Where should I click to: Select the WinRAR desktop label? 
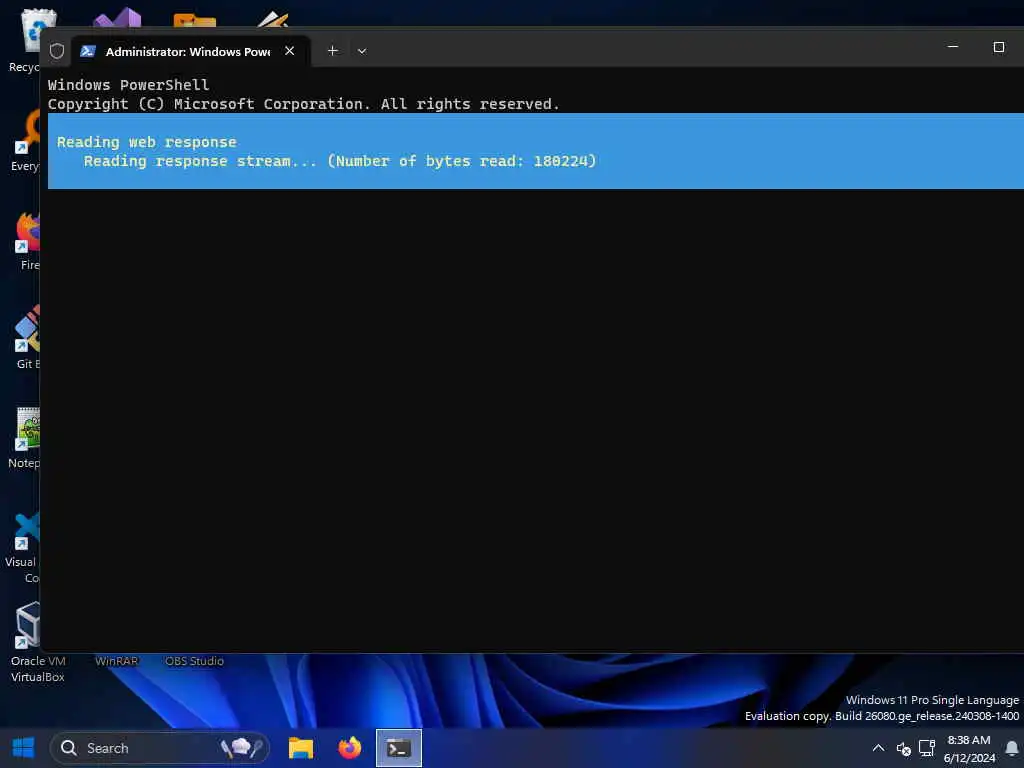coord(116,661)
